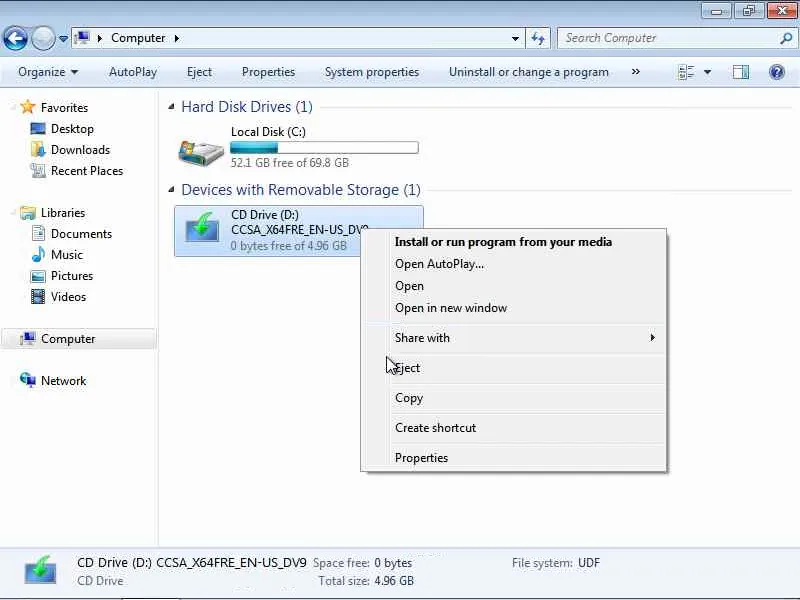Click the Libraries folder icon
Image resolution: width=800 pixels, height=600 pixels.
tap(28, 212)
